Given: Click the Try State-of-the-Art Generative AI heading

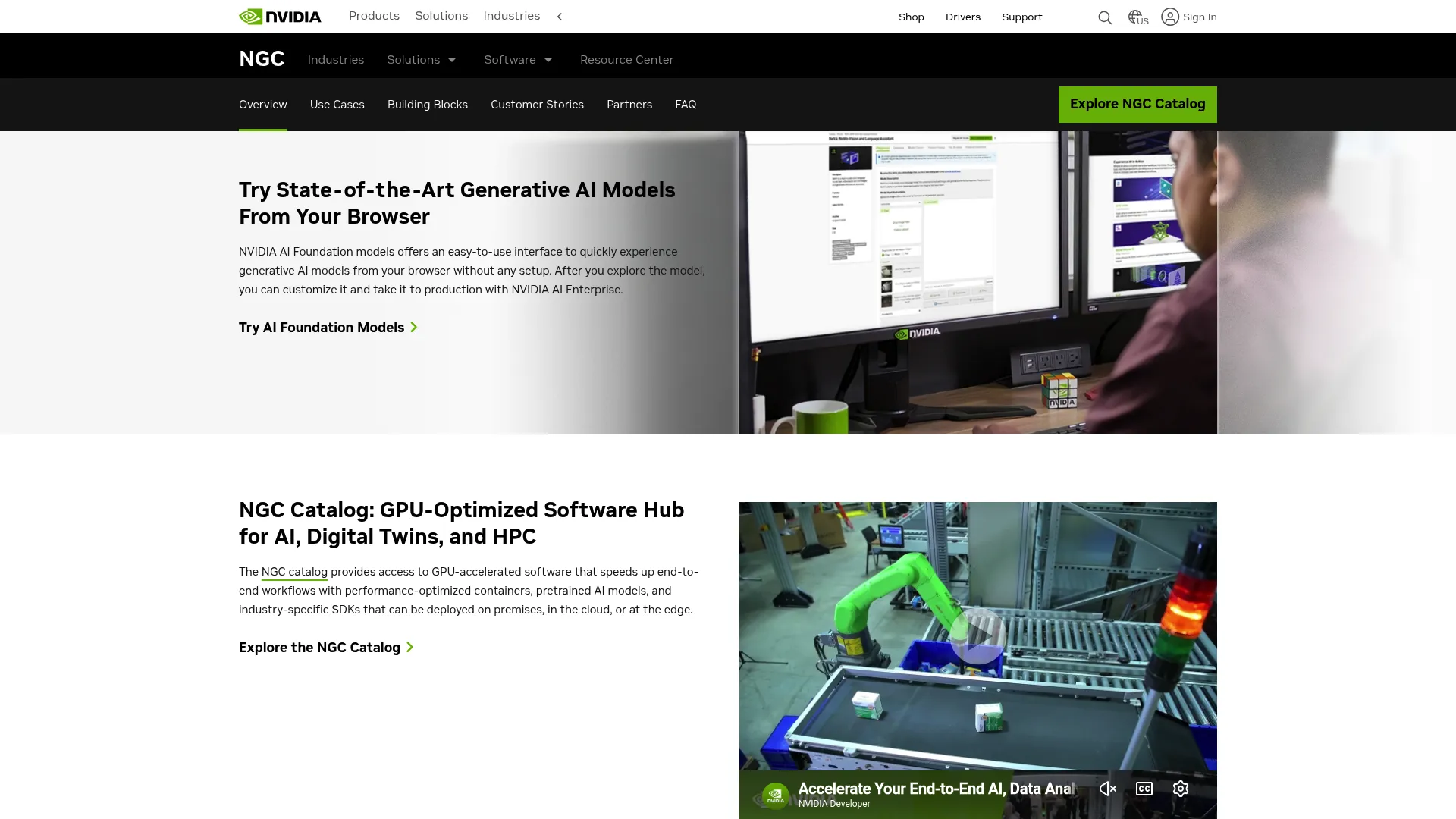Looking at the screenshot, I should tap(457, 203).
